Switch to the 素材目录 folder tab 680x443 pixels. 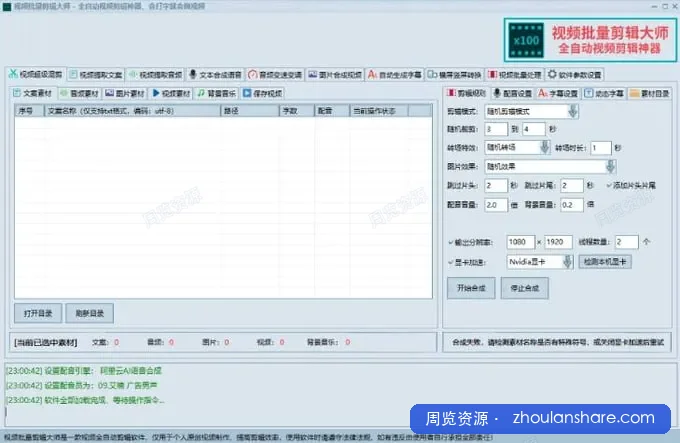pyautogui.click(x=649, y=93)
